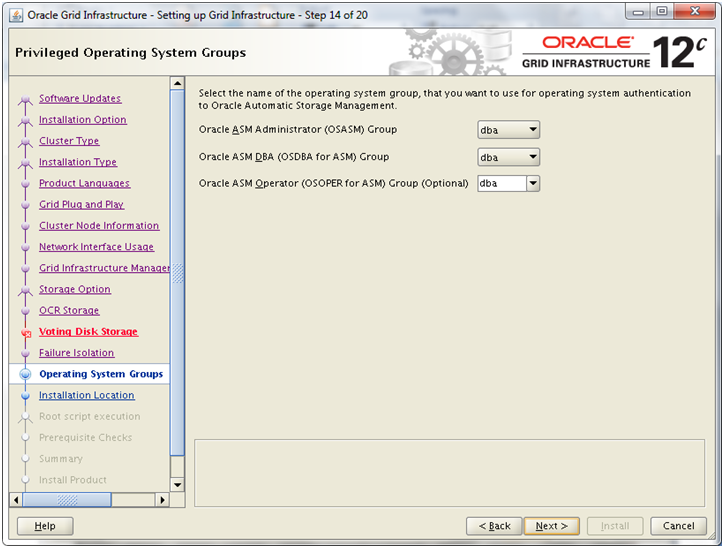Open the Cluster Type step
The width and height of the screenshot is (724, 548).
tap(69, 141)
